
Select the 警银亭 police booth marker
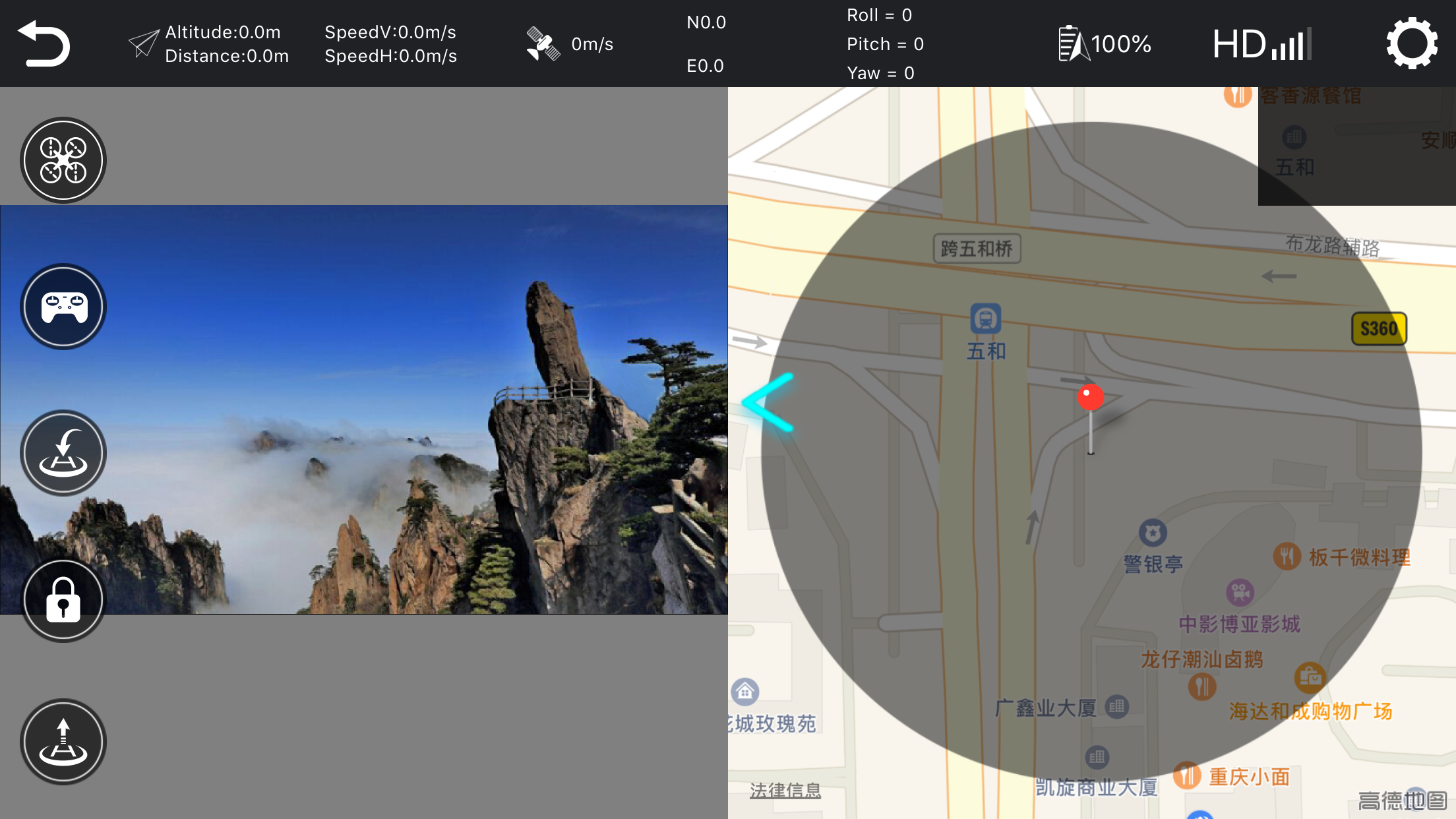tap(1153, 533)
